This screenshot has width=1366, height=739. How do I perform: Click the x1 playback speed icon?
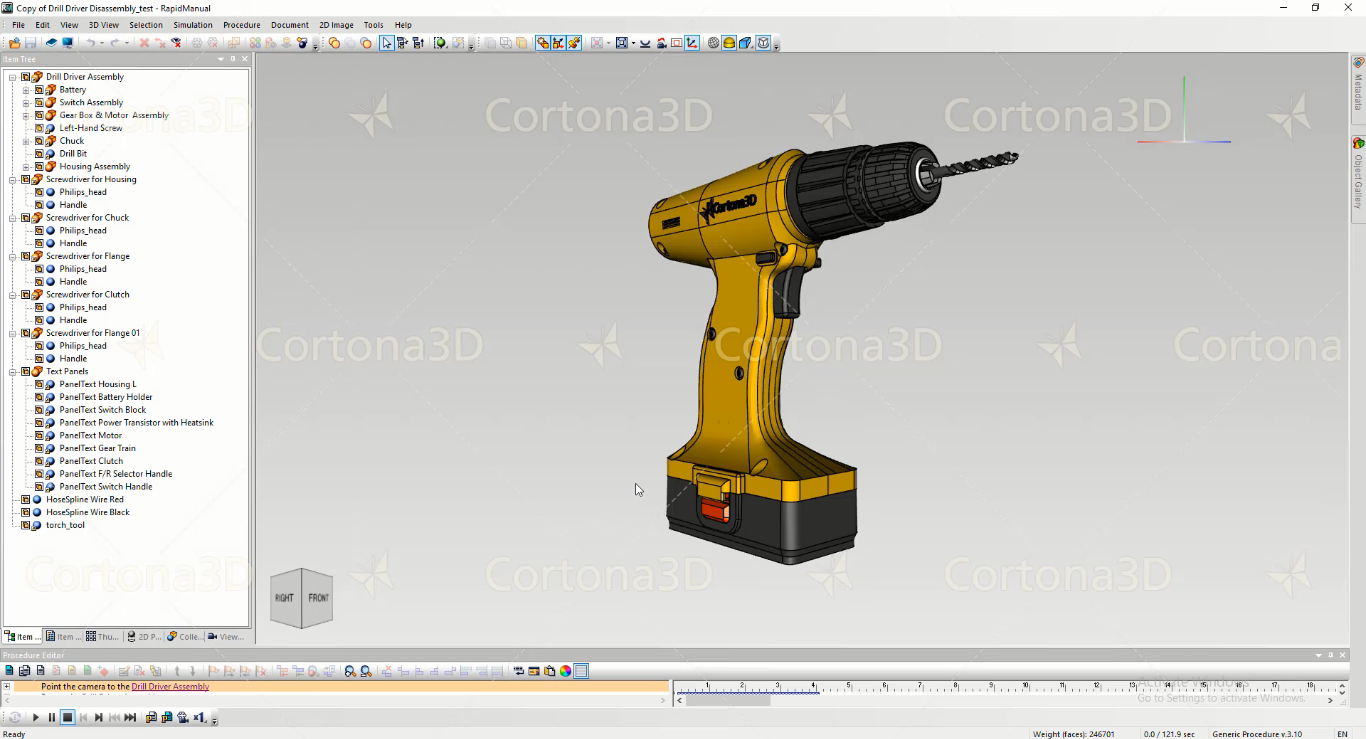(x=199, y=717)
